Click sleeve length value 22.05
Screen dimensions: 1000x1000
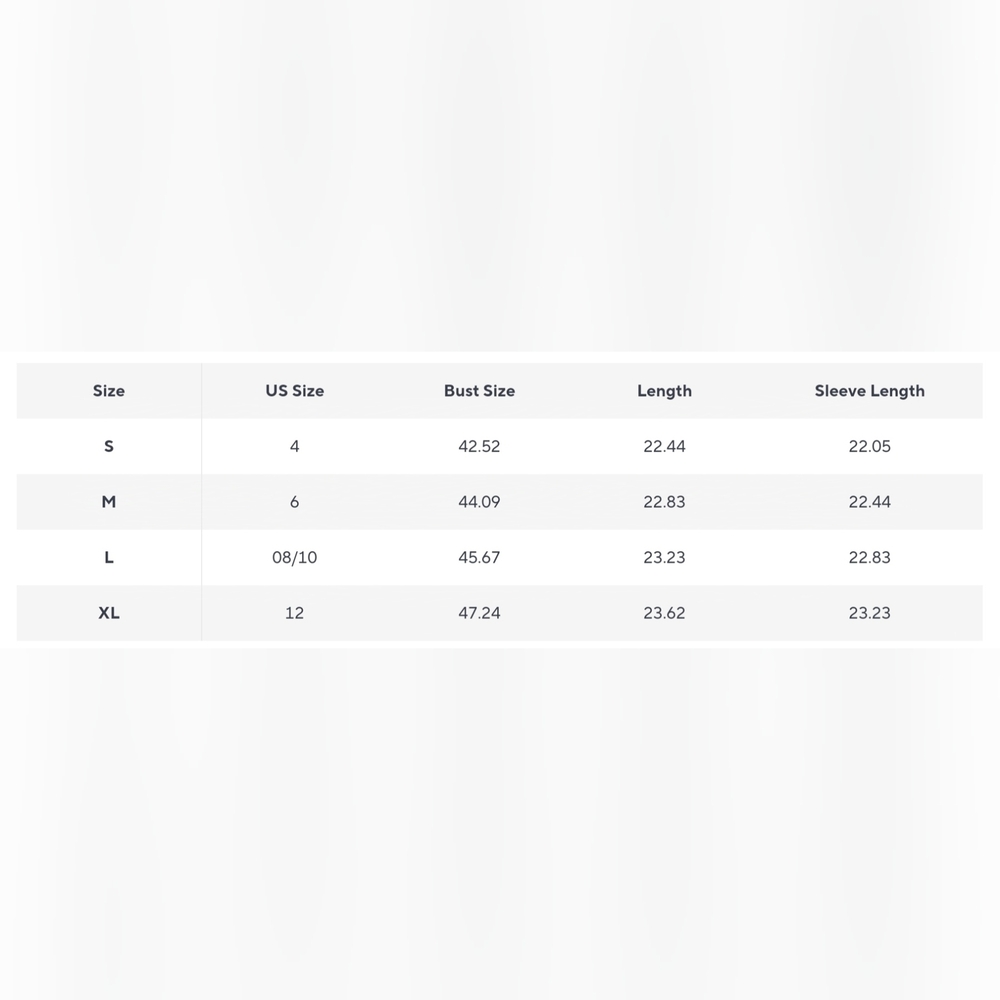[x=869, y=446]
